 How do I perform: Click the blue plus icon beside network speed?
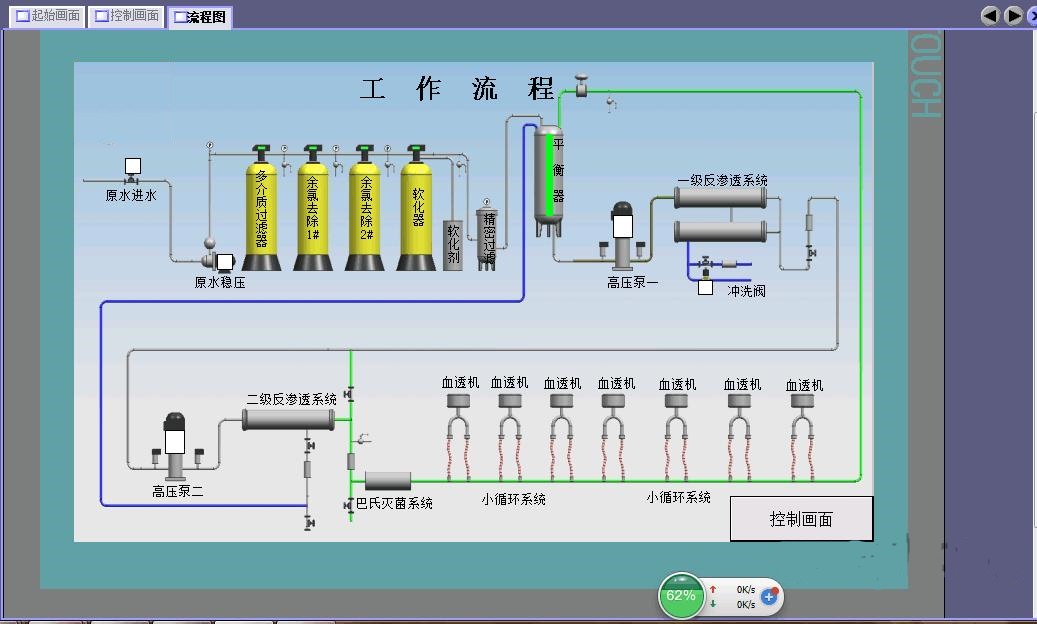pyautogui.click(x=769, y=597)
